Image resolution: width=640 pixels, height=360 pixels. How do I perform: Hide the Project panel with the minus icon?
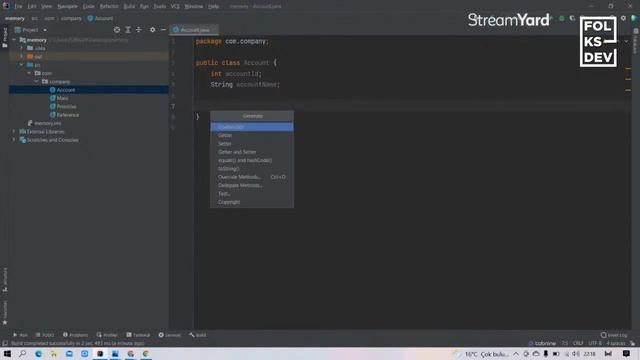pyautogui.click(x=163, y=30)
